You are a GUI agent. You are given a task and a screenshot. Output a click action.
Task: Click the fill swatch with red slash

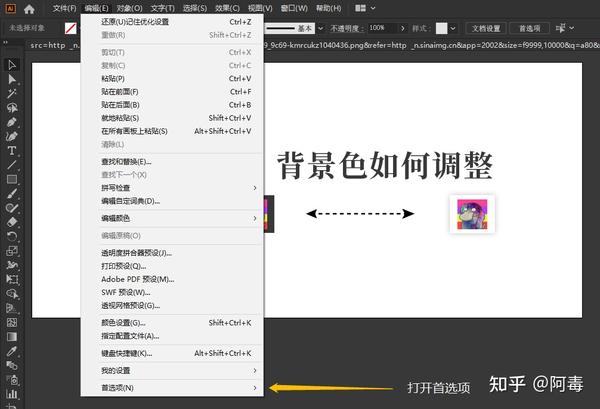point(70,28)
